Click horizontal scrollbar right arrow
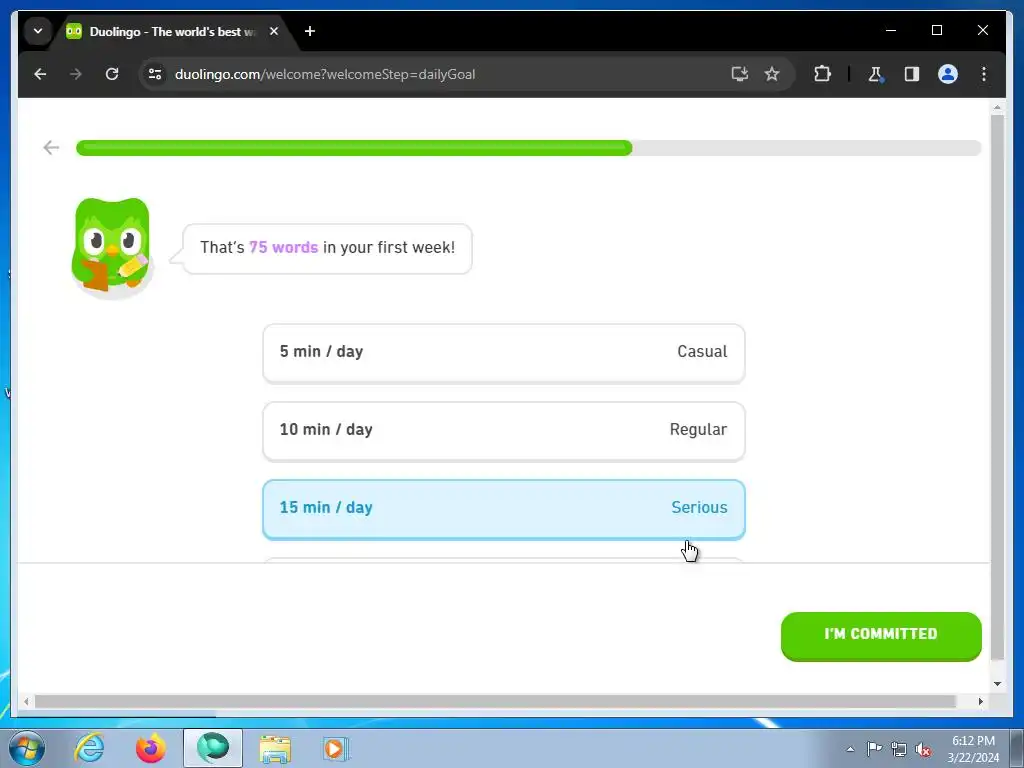The height and width of the screenshot is (768, 1024). (980, 701)
